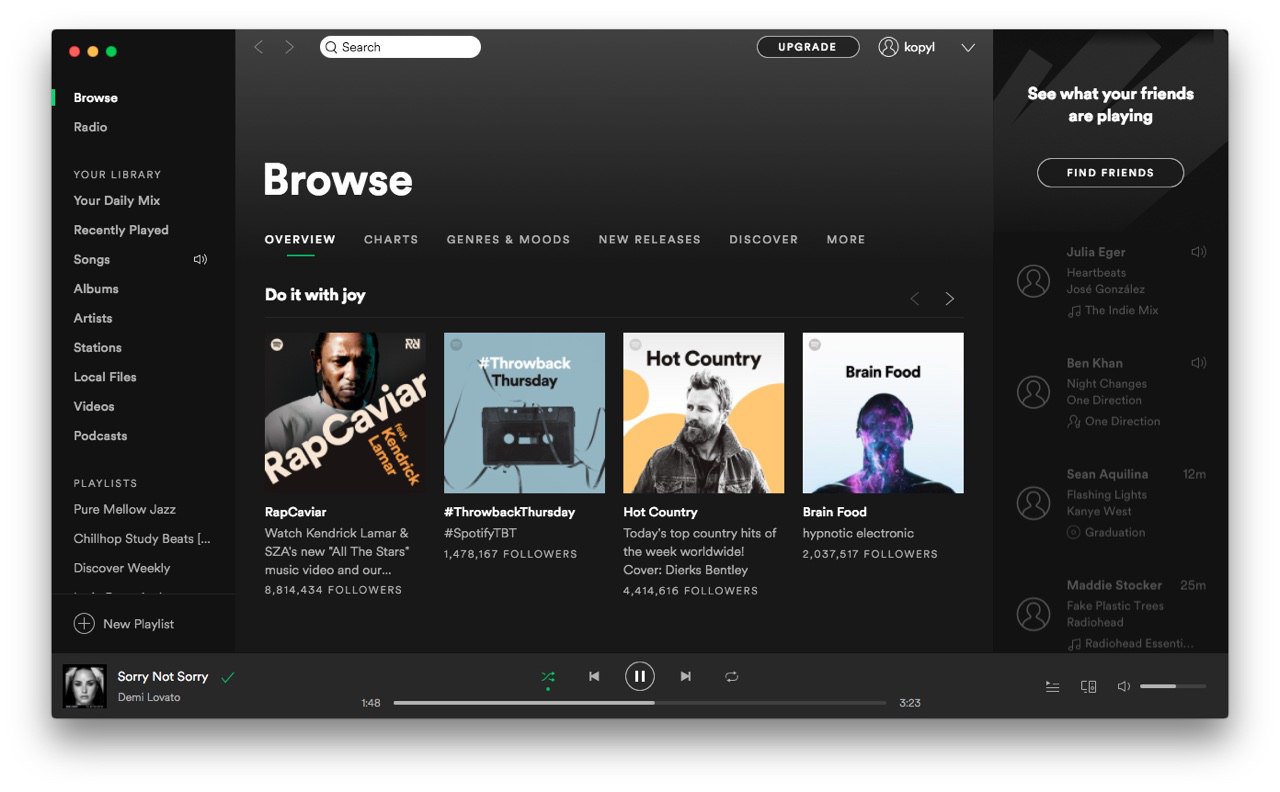Click the UPGRADE button
Screen dimensions: 1280x792
[808, 47]
